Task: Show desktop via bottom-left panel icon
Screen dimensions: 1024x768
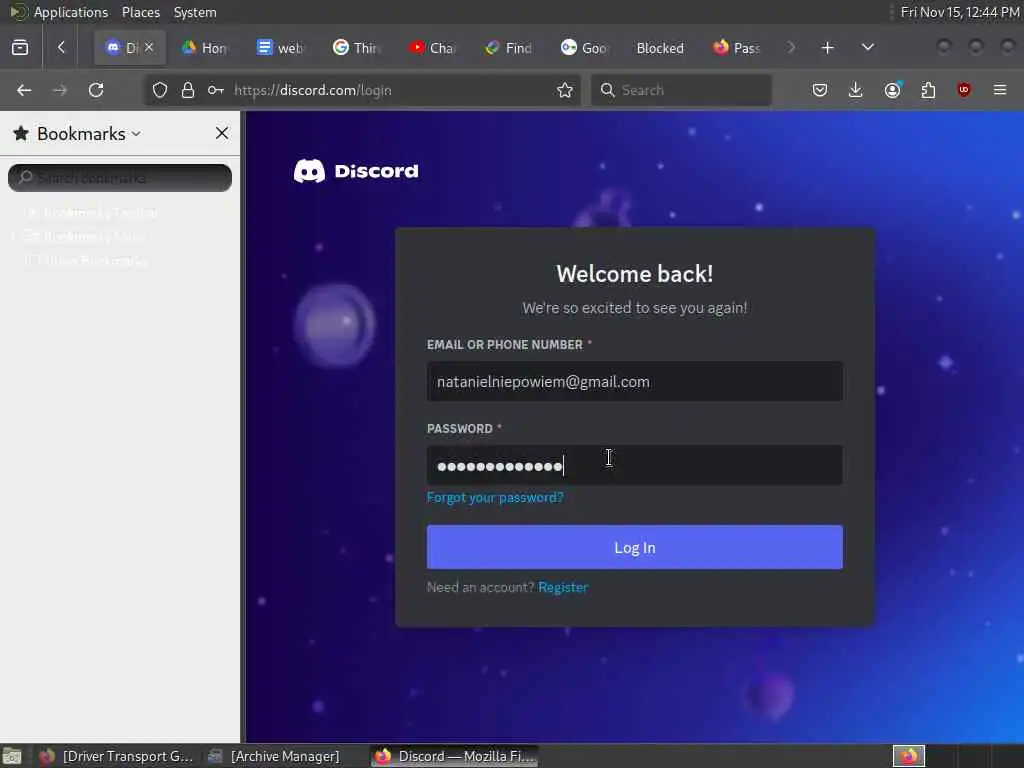Action: [12, 756]
